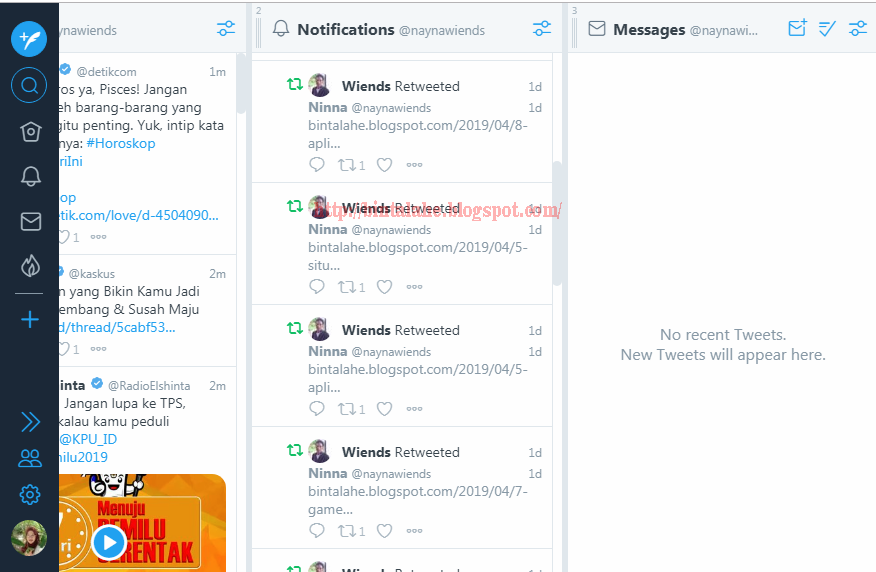Like the 2019/04/5-apli tweet
This screenshot has width=876, height=572.
coord(384,409)
